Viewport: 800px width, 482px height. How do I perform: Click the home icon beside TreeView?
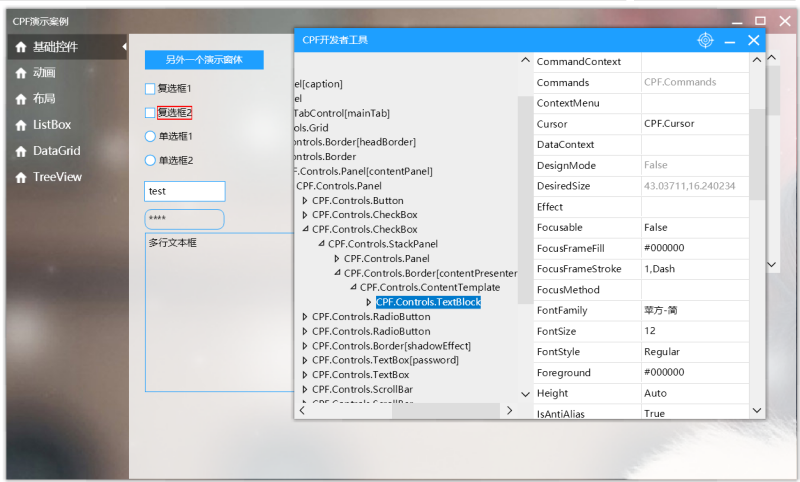pyautogui.click(x=21, y=177)
